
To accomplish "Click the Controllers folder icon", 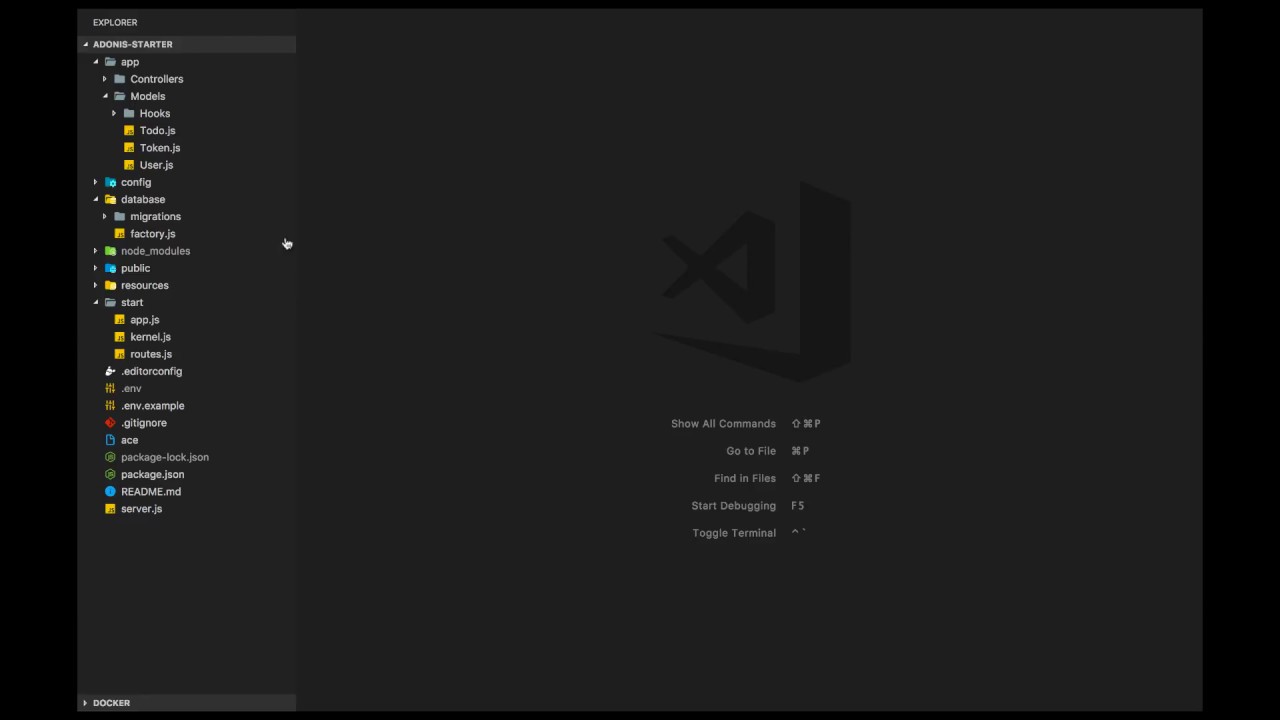I will [x=120, y=79].
